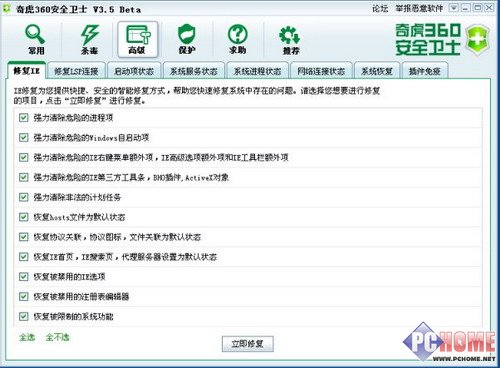Uncheck 恢复被限制的系统功能 checkbox

tap(23, 316)
